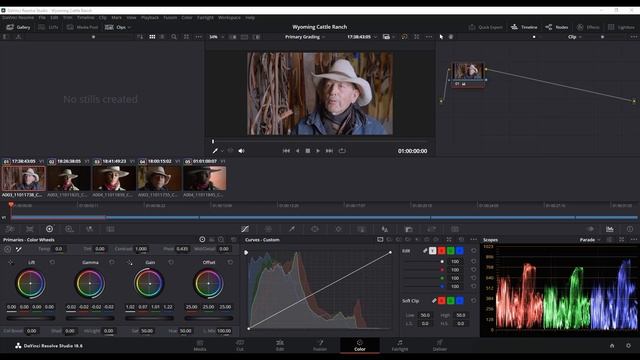
Task: Select Y luminance channel in curve Edit
Action: point(432,251)
